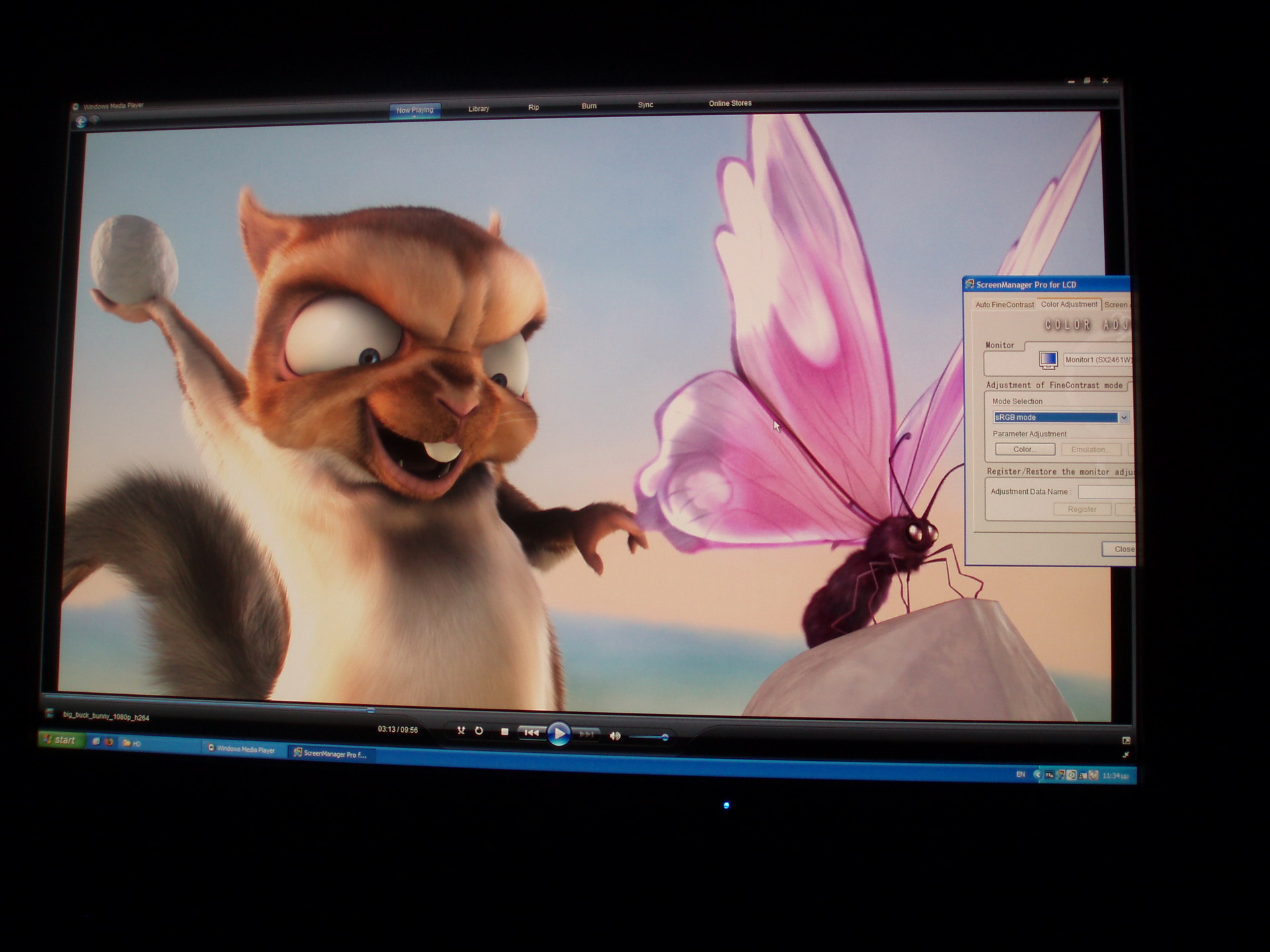Click the video file icon beside the title
1270x952 pixels.
49,713
